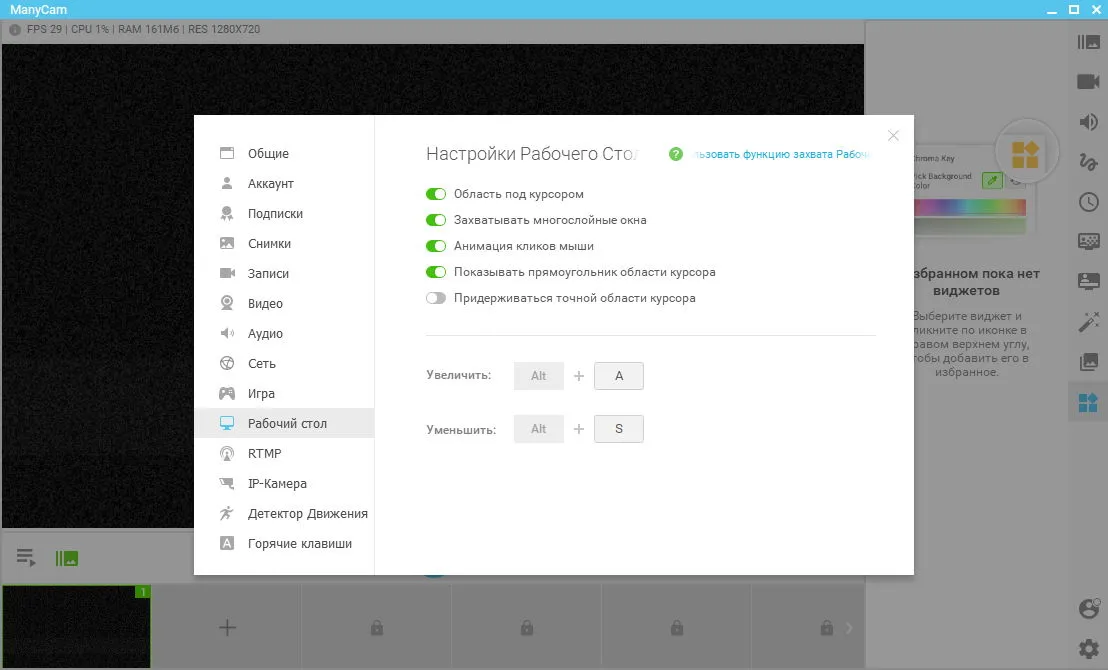Click the S key field for Уменьшить
The image size is (1108, 670).
[618, 429]
